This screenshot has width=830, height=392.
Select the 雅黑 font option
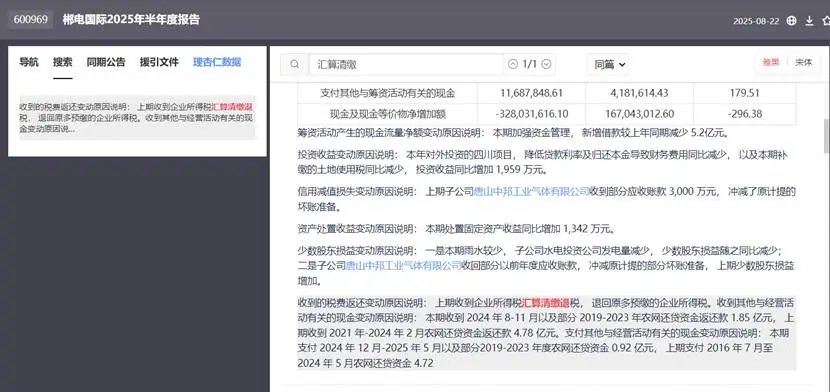[771, 62]
